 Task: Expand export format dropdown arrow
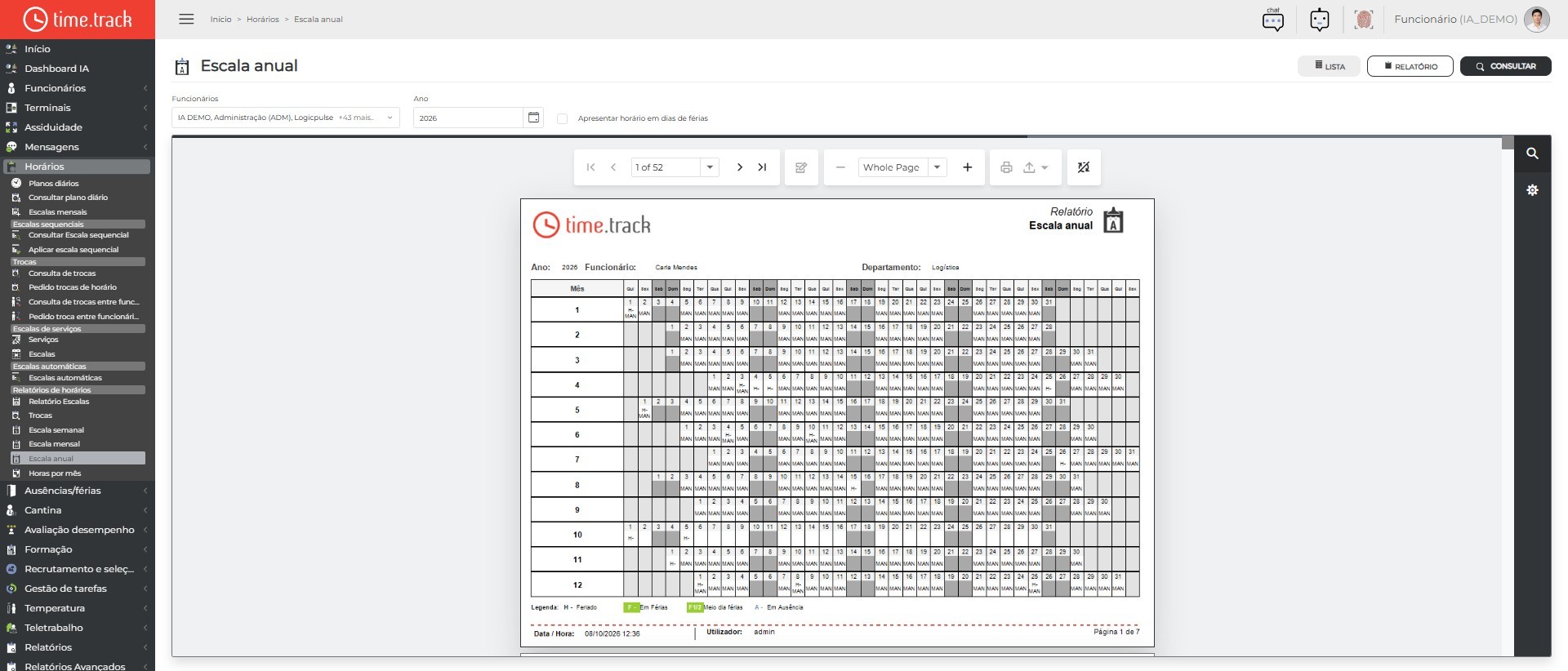[x=1045, y=168]
